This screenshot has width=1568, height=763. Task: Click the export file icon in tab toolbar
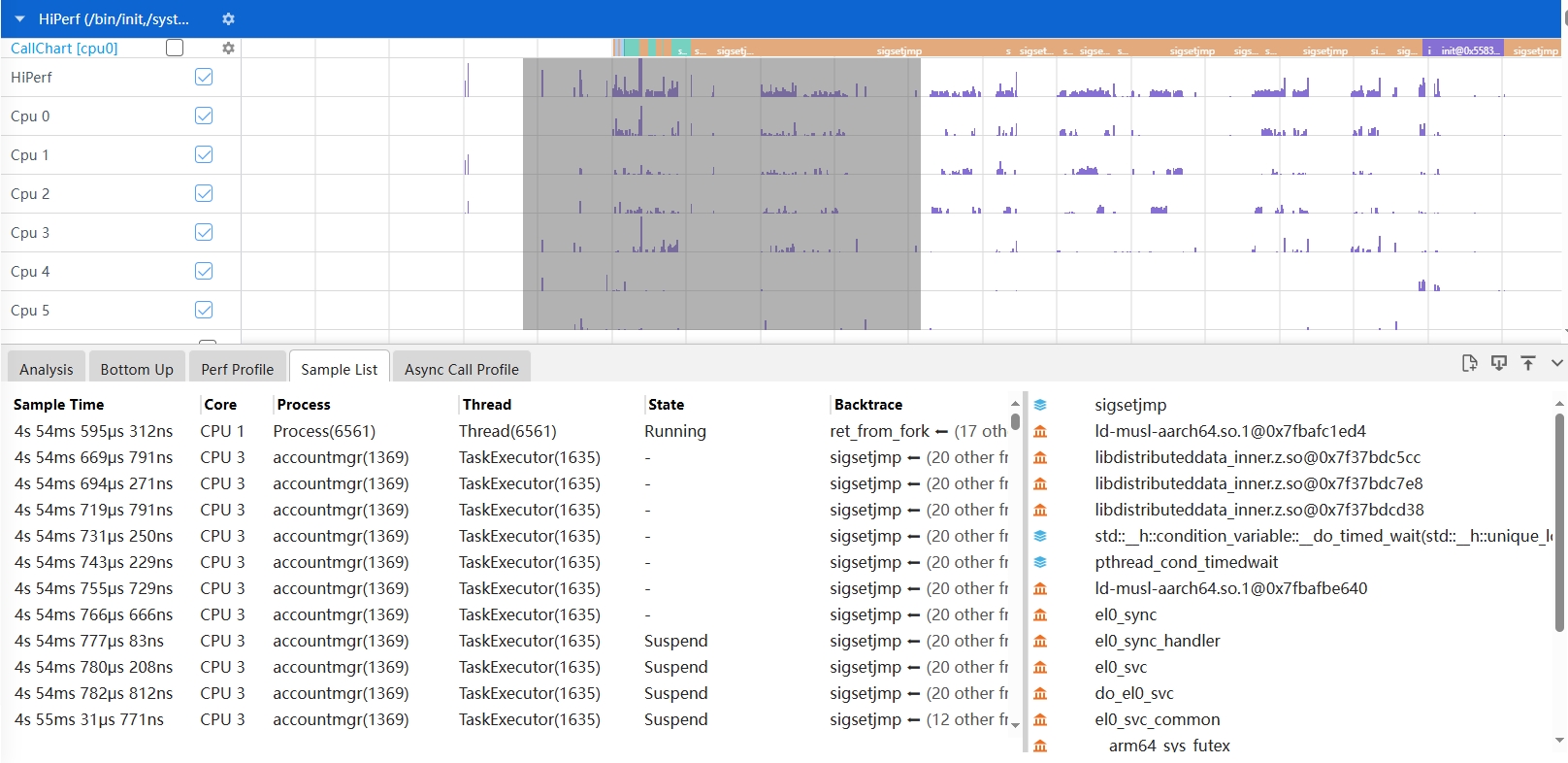pos(1469,363)
